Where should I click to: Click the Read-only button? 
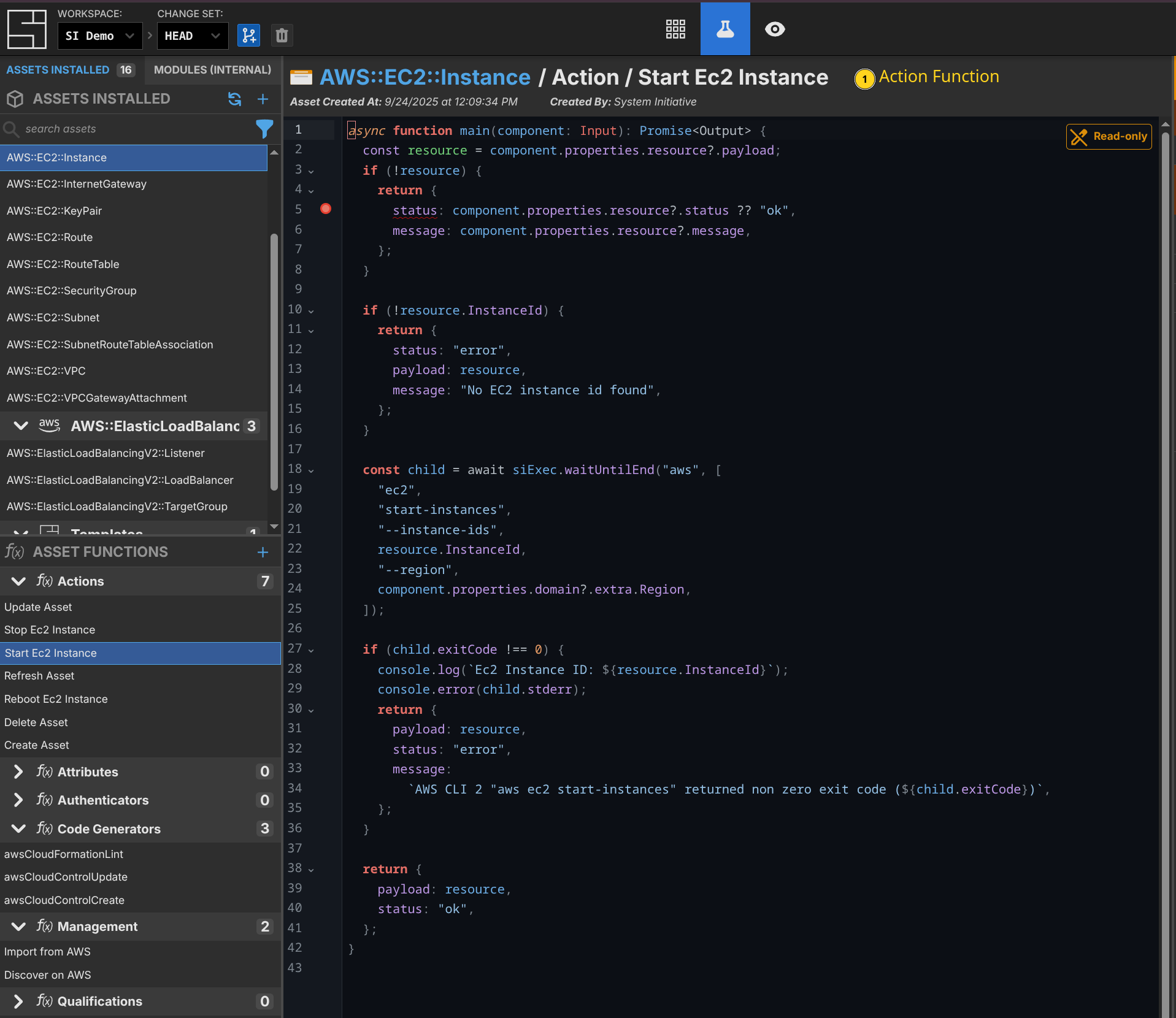(x=1109, y=137)
